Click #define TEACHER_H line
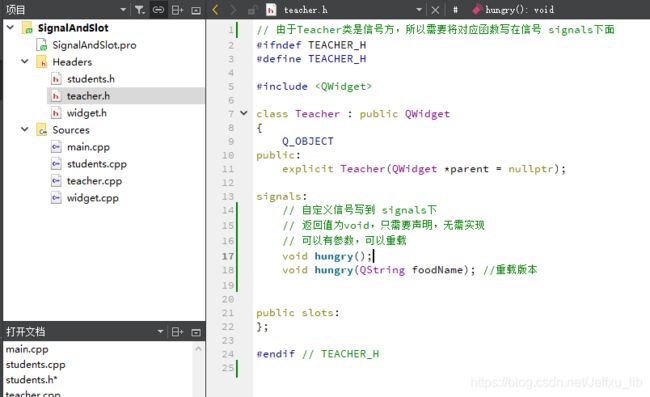650x397 pixels. (x=311, y=59)
